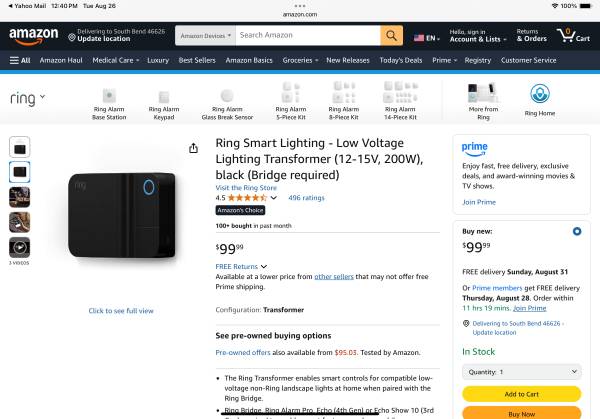This screenshot has height=419, width=600.
Task: Select the Buy new radio button
Action: (x=576, y=231)
